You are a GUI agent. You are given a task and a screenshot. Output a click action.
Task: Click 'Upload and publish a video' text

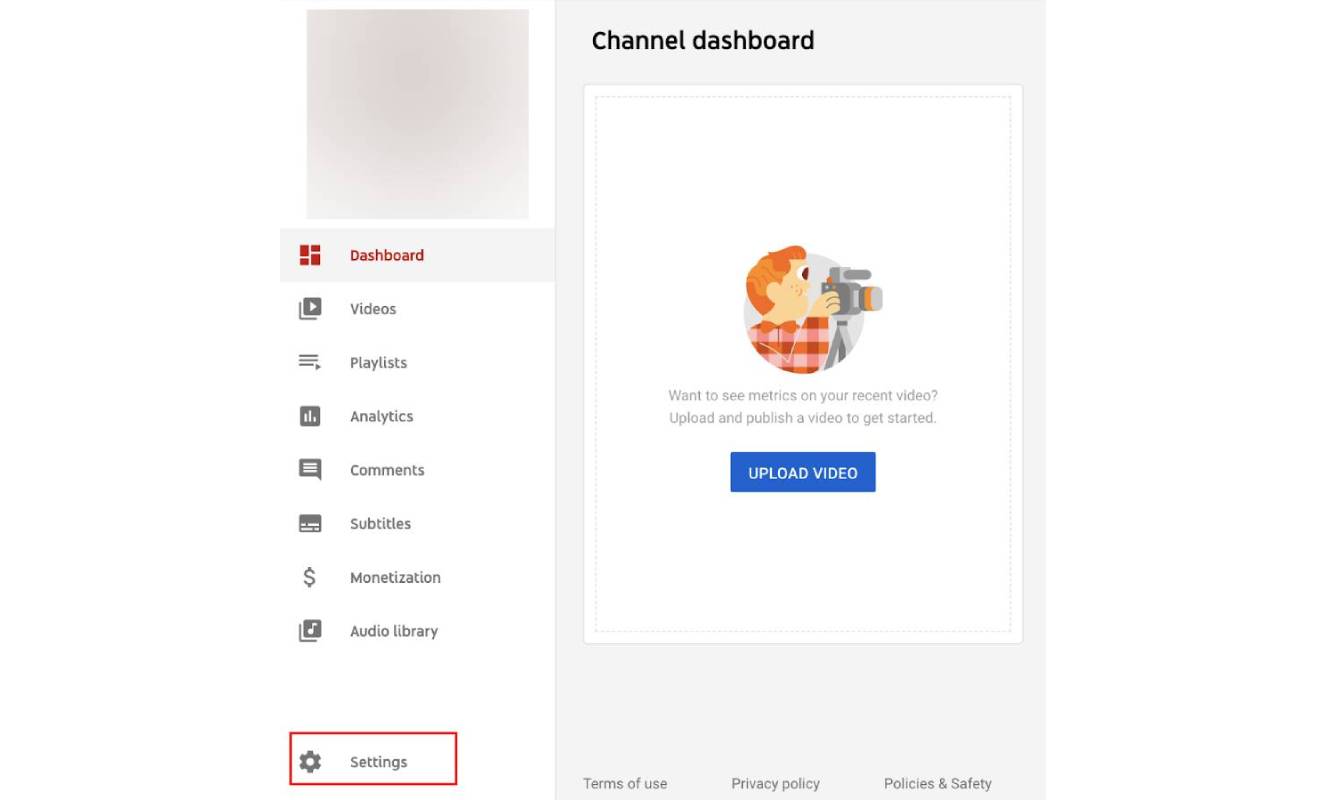(x=803, y=418)
